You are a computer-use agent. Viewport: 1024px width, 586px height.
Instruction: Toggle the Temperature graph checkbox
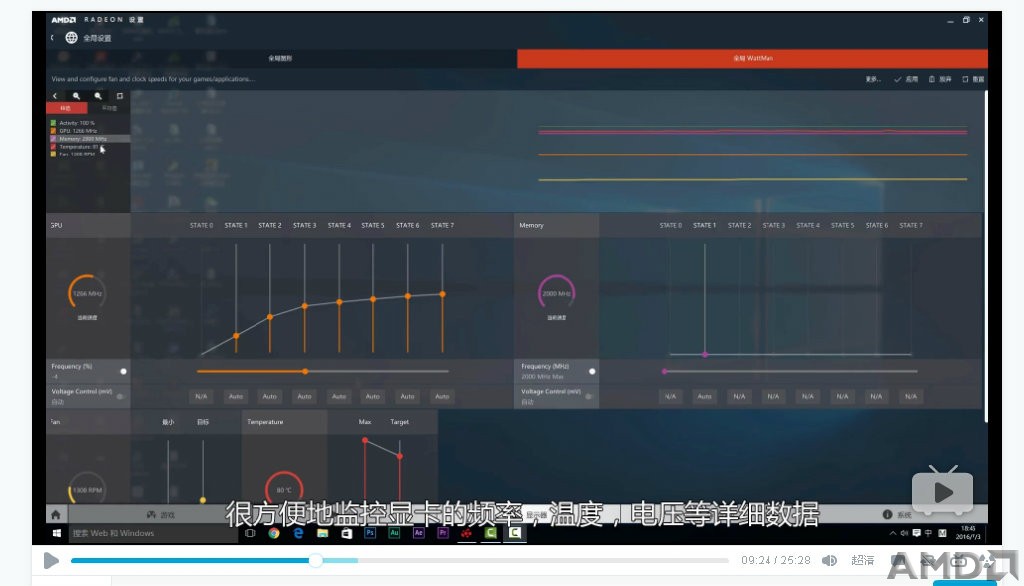click(x=53, y=146)
